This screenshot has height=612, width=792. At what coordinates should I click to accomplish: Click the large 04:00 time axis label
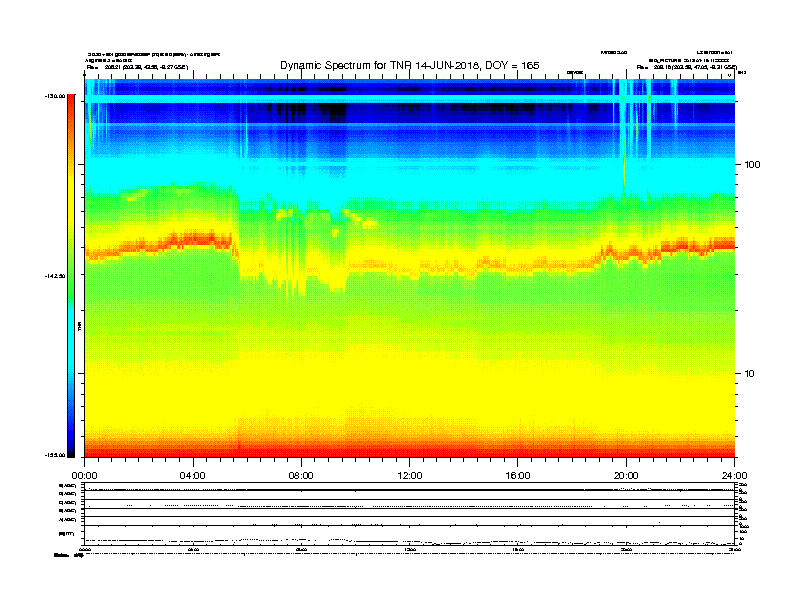click(x=192, y=476)
